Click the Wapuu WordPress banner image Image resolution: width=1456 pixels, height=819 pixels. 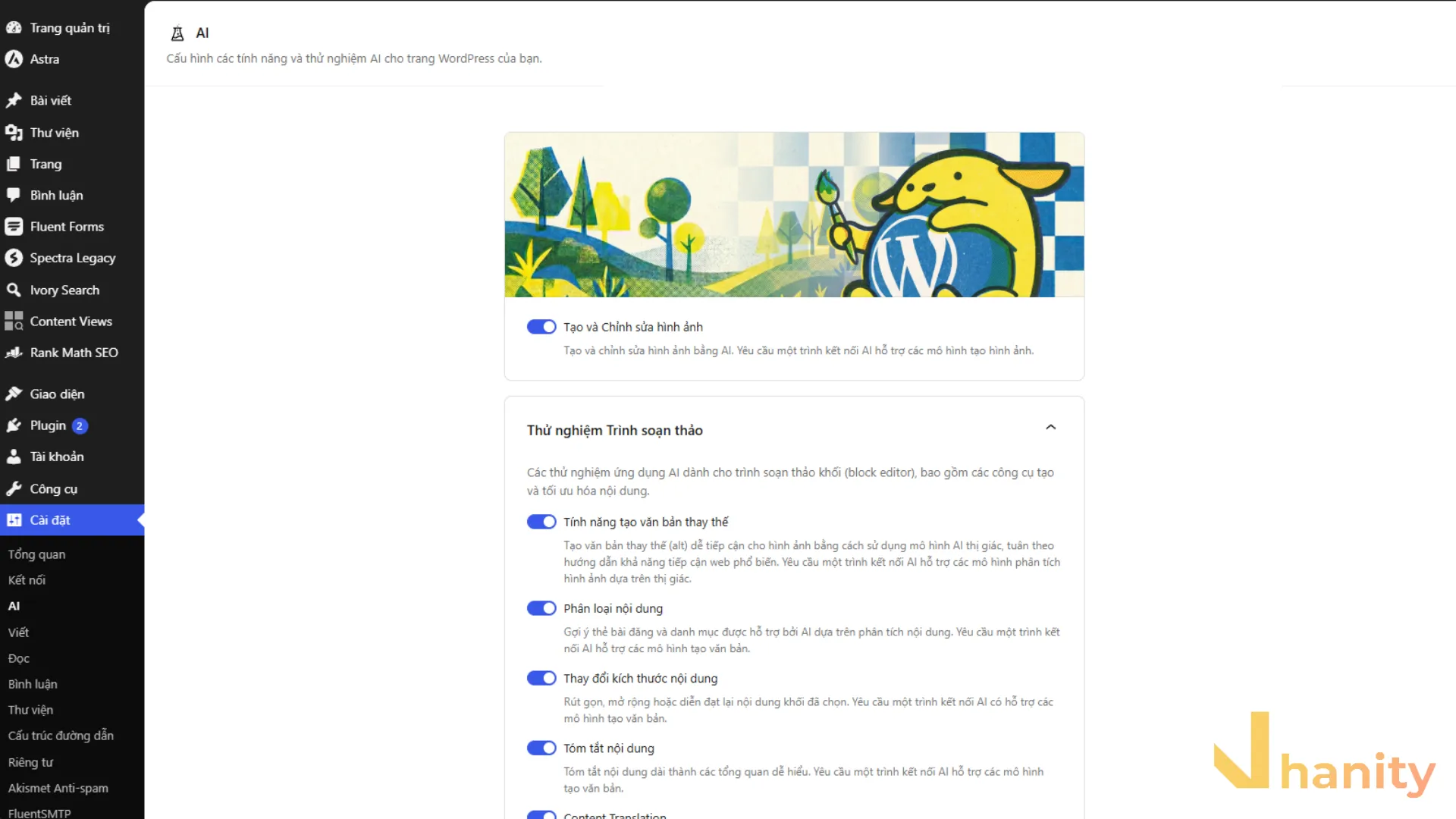pos(794,215)
